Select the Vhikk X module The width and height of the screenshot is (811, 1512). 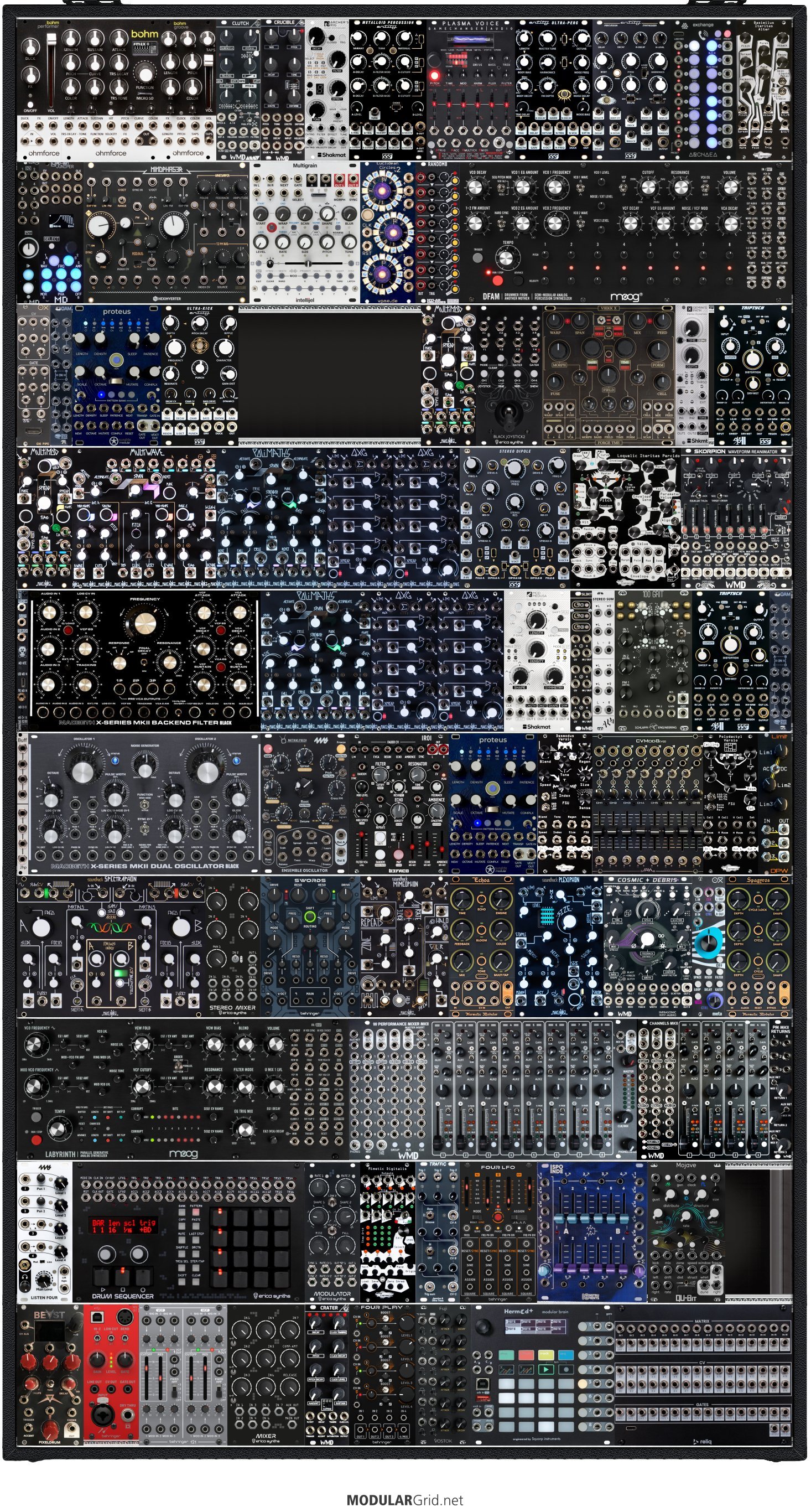click(609, 375)
